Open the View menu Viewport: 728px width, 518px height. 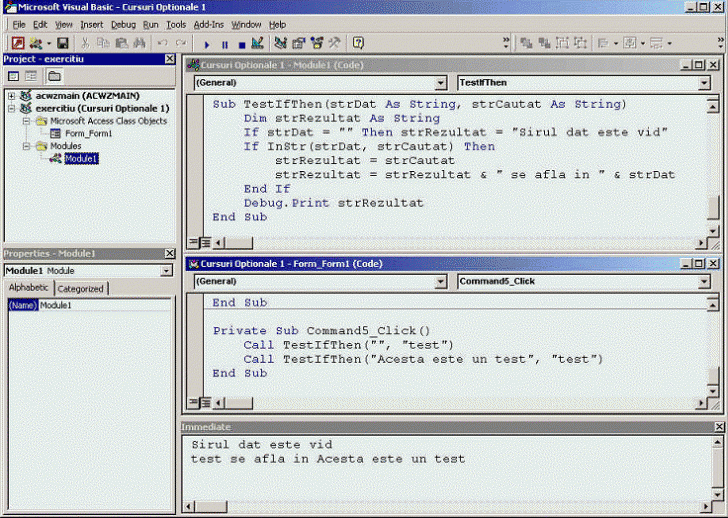(x=64, y=25)
